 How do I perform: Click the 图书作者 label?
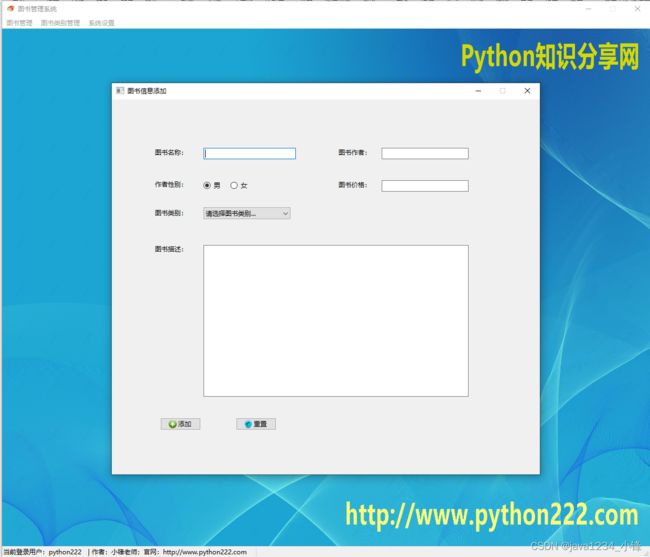pos(353,153)
